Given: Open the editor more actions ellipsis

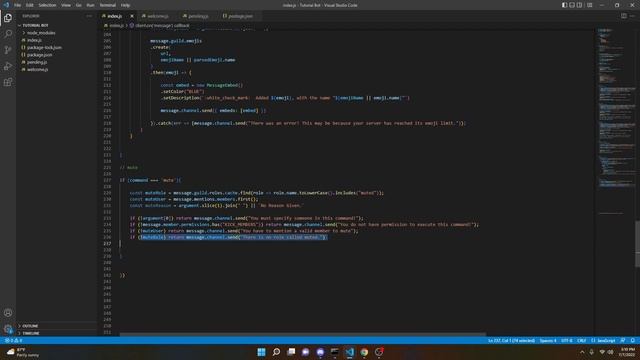Looking at the screenshot, I should click(x=632, y=16).
